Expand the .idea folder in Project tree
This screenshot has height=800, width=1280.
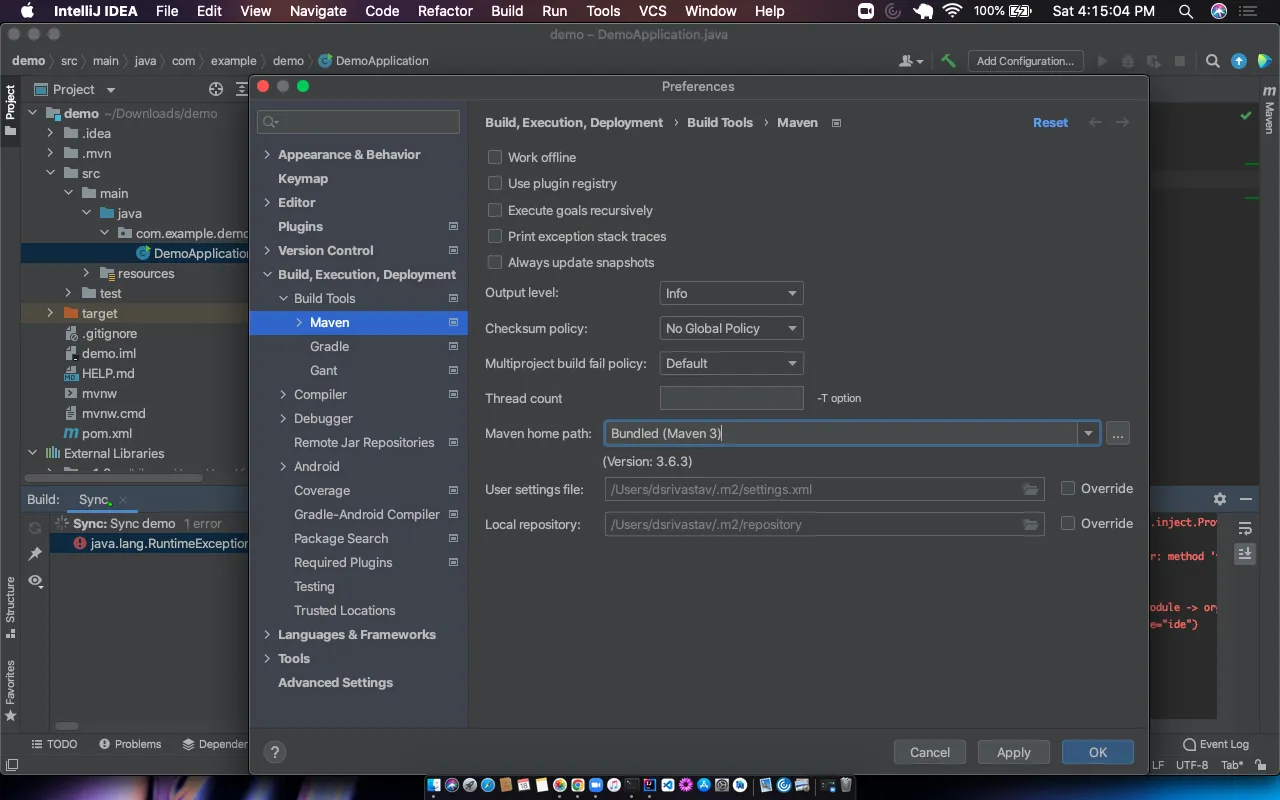coord(51,133)
